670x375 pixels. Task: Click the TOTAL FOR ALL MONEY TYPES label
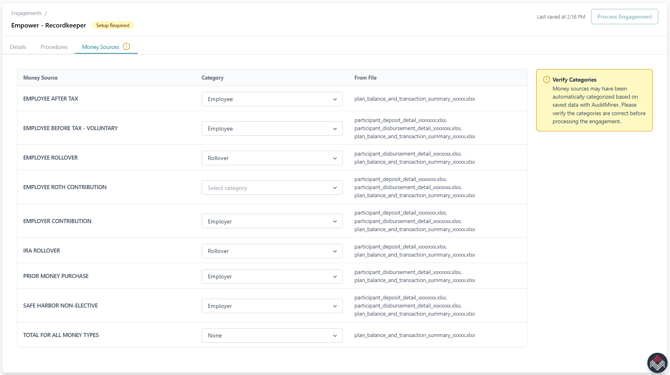click(x=61, y=335)
